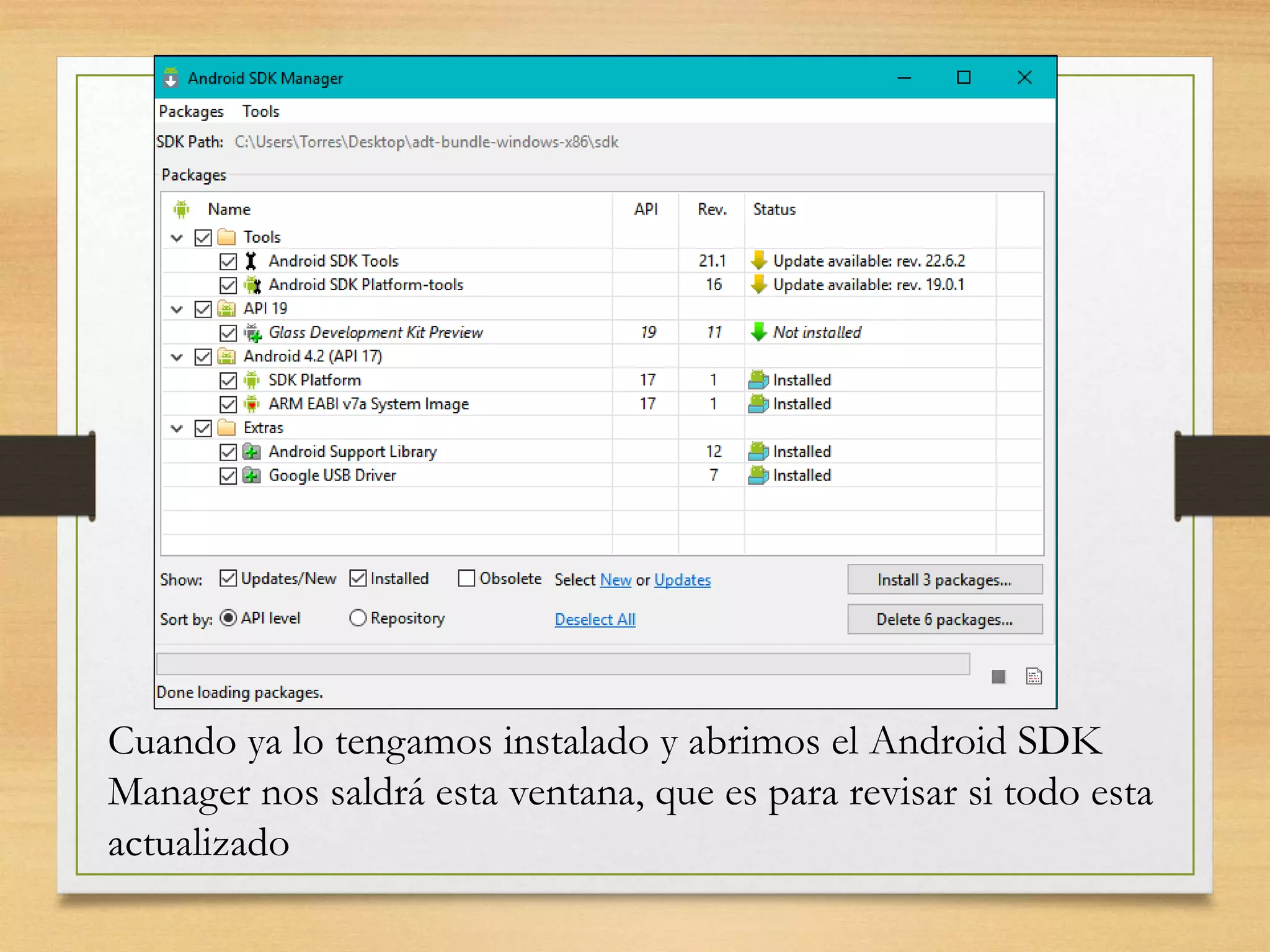The width and height of the screenshot is (1270, 952).
Task: Click the Android 4.2 (API 17) folder icon
Action: coord(227,356)
